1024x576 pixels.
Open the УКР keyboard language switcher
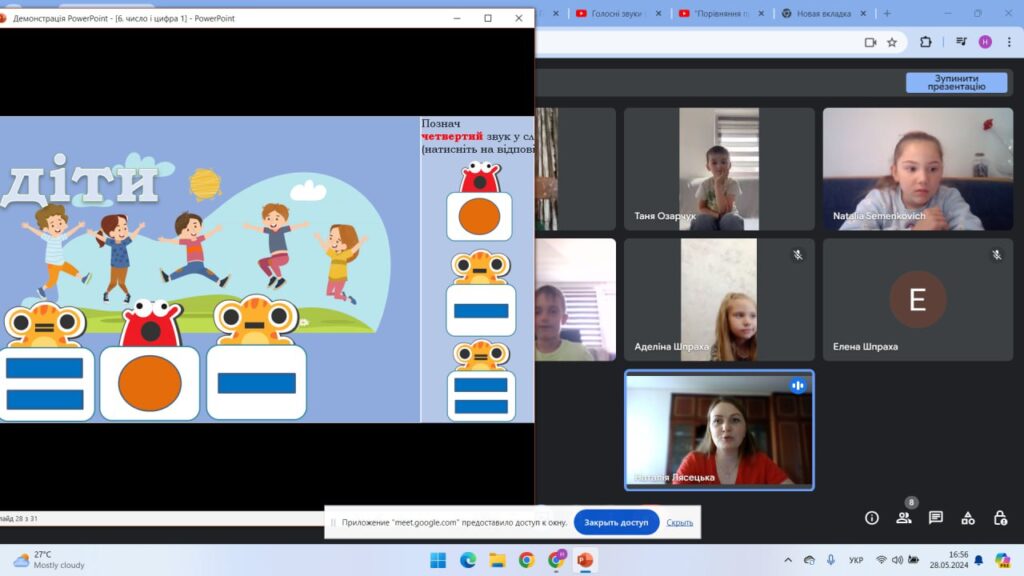(x=856, y=560)
